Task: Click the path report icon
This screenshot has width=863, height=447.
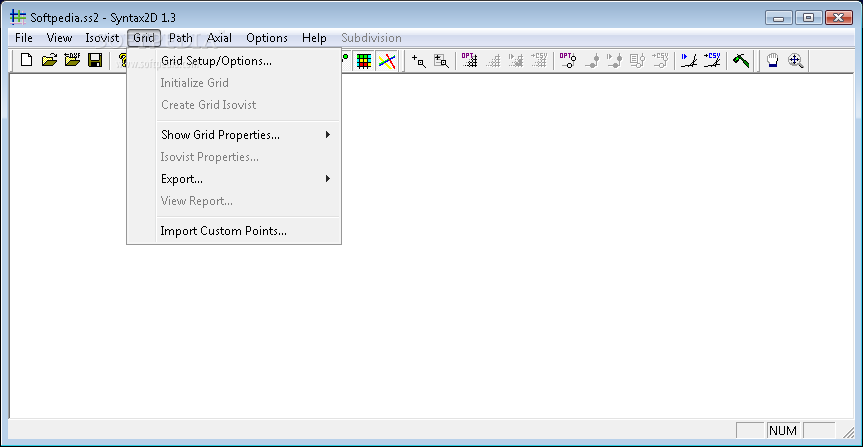Action: [637, 61]
